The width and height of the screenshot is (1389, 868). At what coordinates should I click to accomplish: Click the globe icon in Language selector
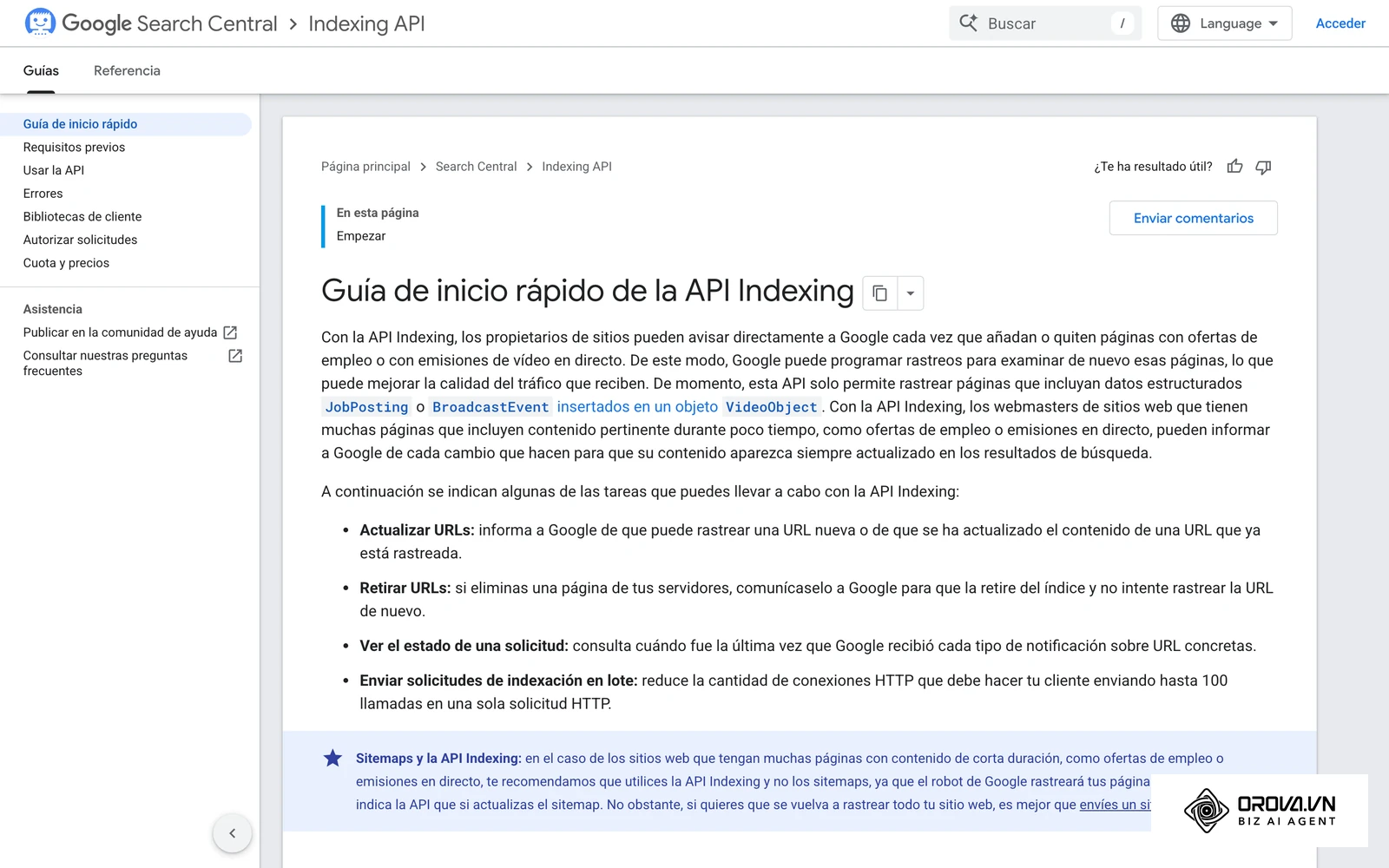(1181, 23)
